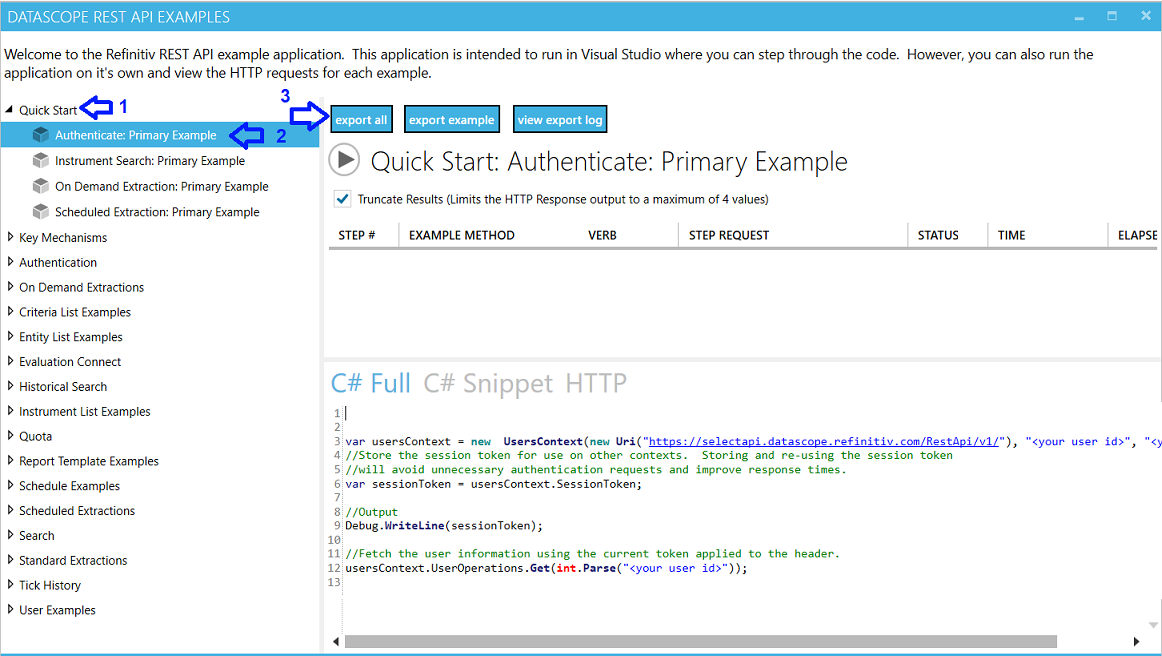Switch to the HTTP tab
The image size is (1162, 656).
point(595,383)
